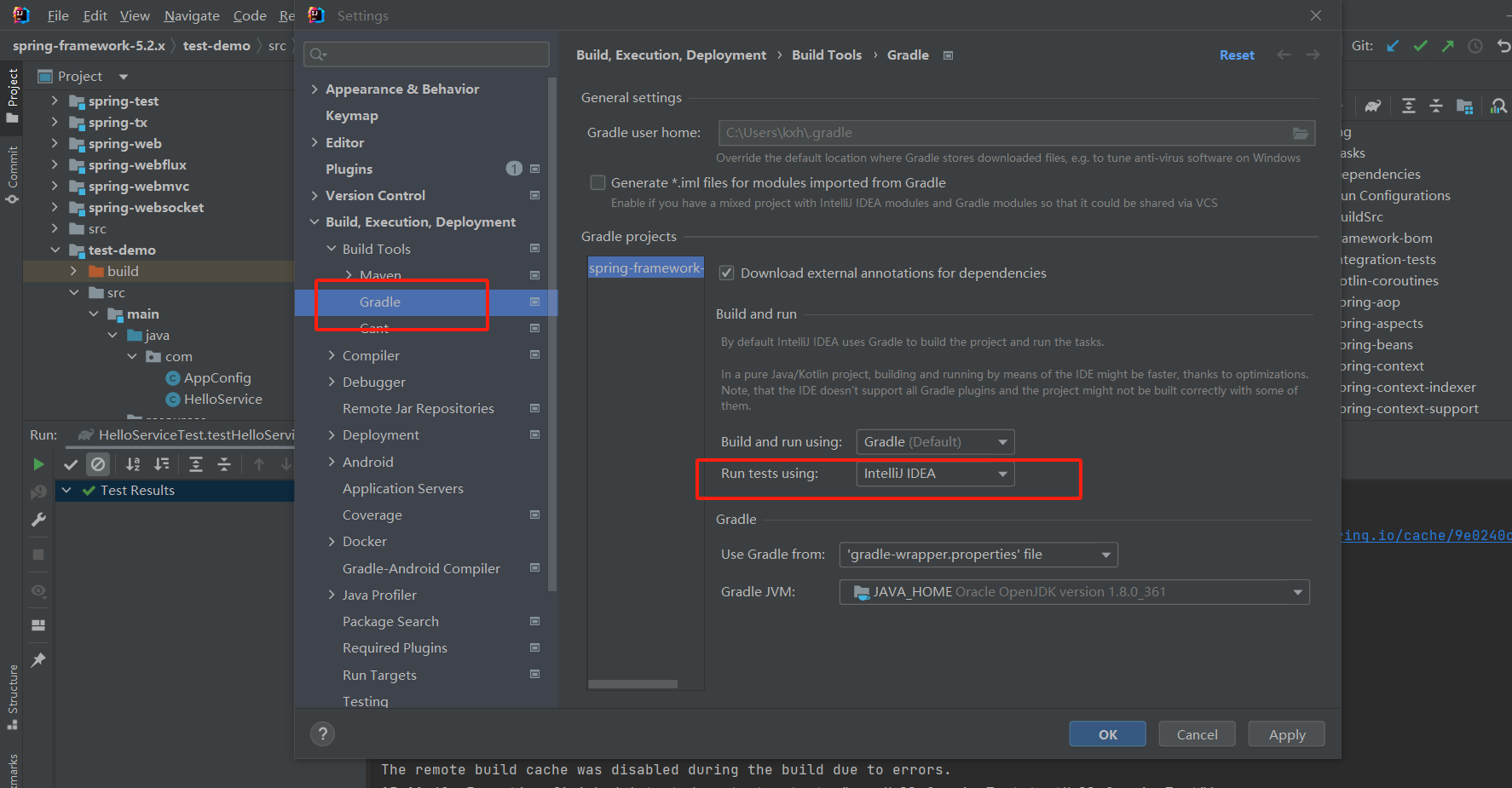The image size is (1512, 788).
Task: Click Sort Alphabetically icon in Run toolbar
Action: pyautogui.click(x=133, y=464)
